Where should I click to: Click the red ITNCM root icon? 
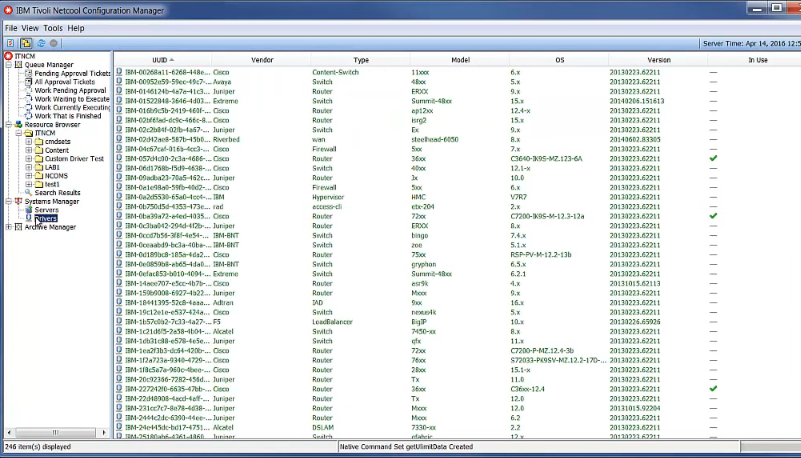[x=8, y=56]
